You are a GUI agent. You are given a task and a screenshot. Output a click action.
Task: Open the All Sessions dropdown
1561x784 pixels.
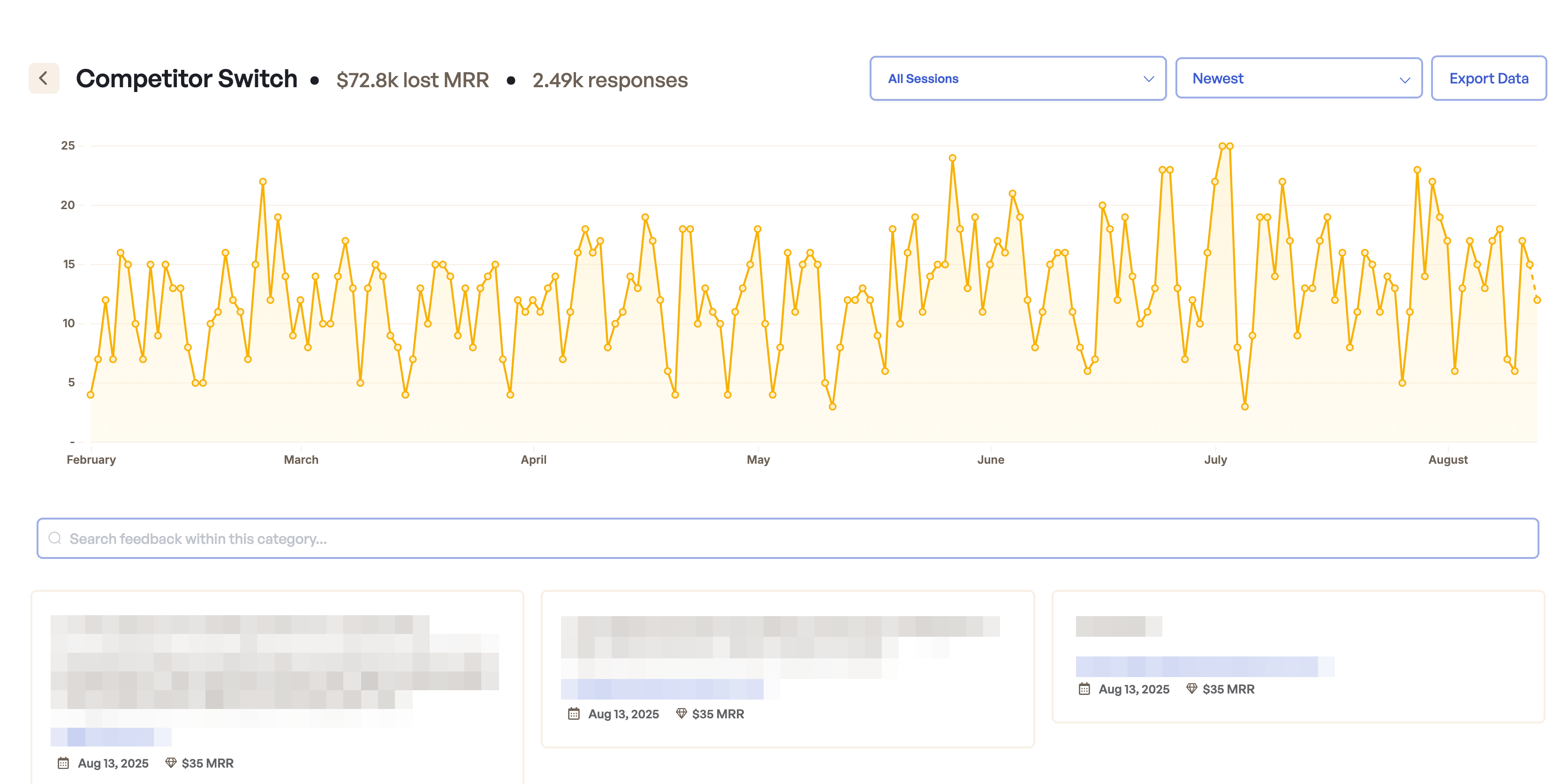[1017, 79]
